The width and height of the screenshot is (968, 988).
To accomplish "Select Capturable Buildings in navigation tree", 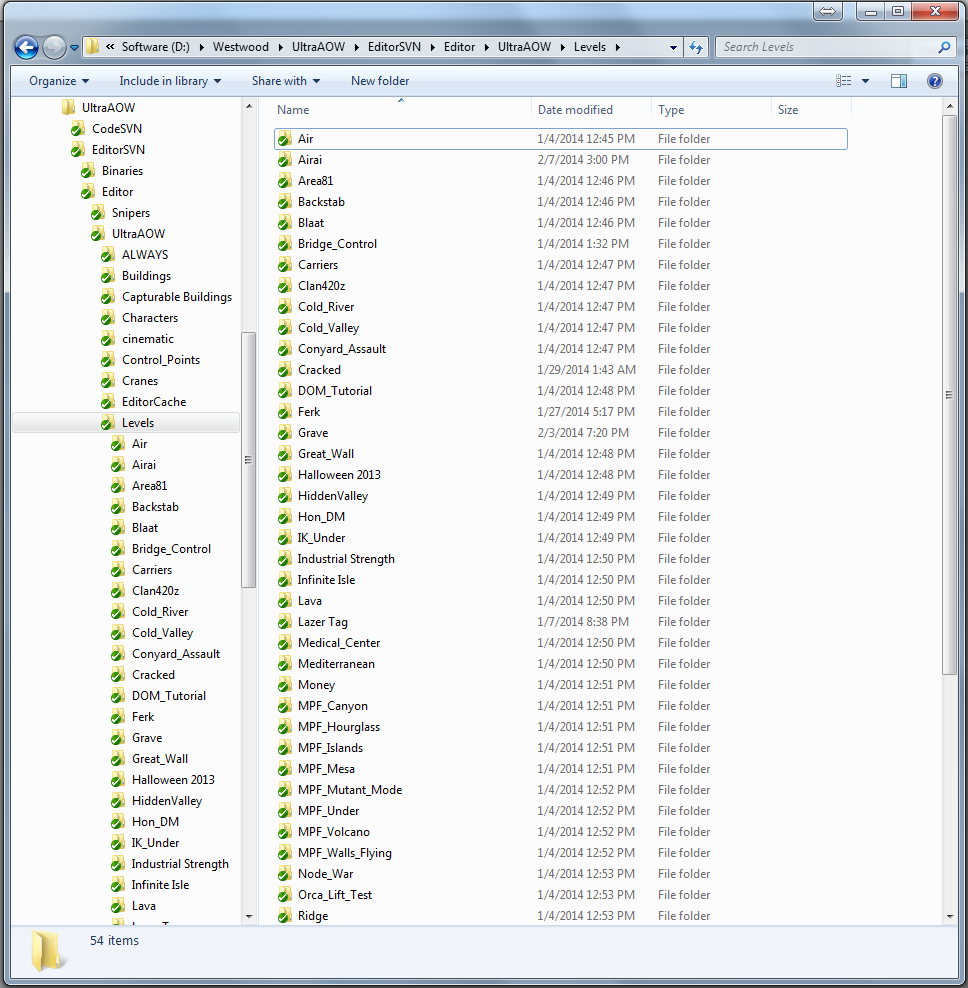I will coord(176,297).
